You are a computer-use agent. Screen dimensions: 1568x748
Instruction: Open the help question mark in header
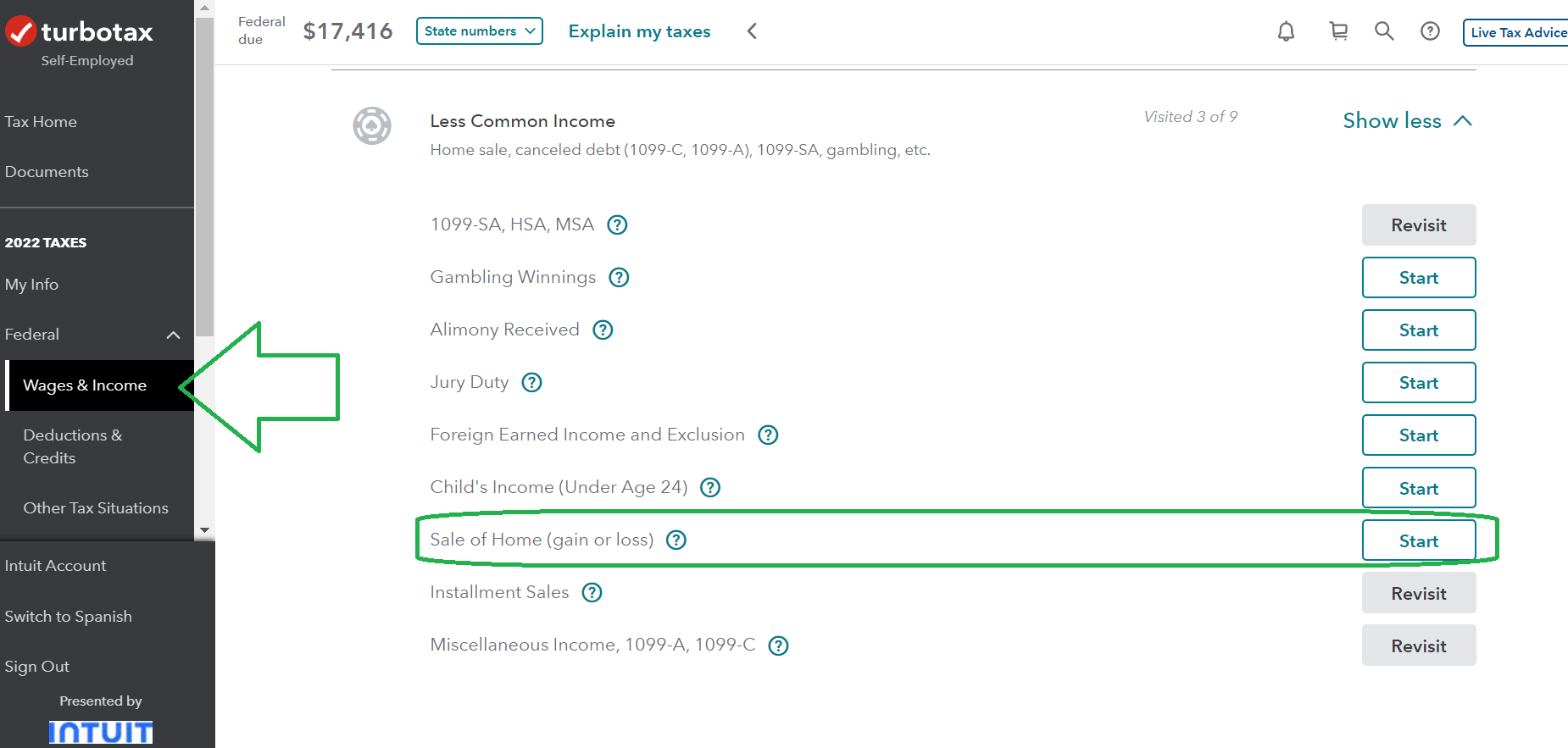click(1430, 31)
